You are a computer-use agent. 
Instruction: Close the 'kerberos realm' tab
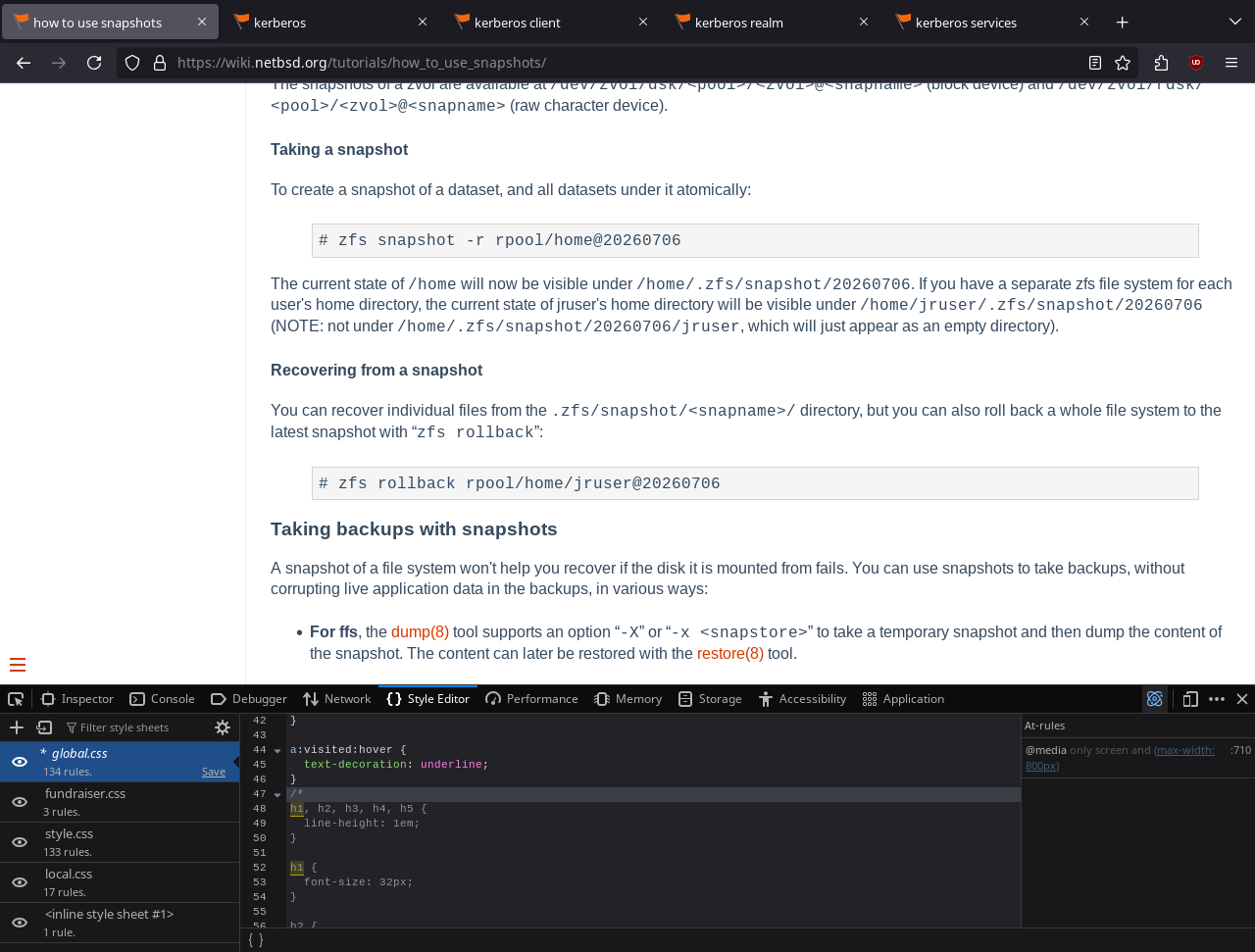pyautogui.click(x=864, y=22)
